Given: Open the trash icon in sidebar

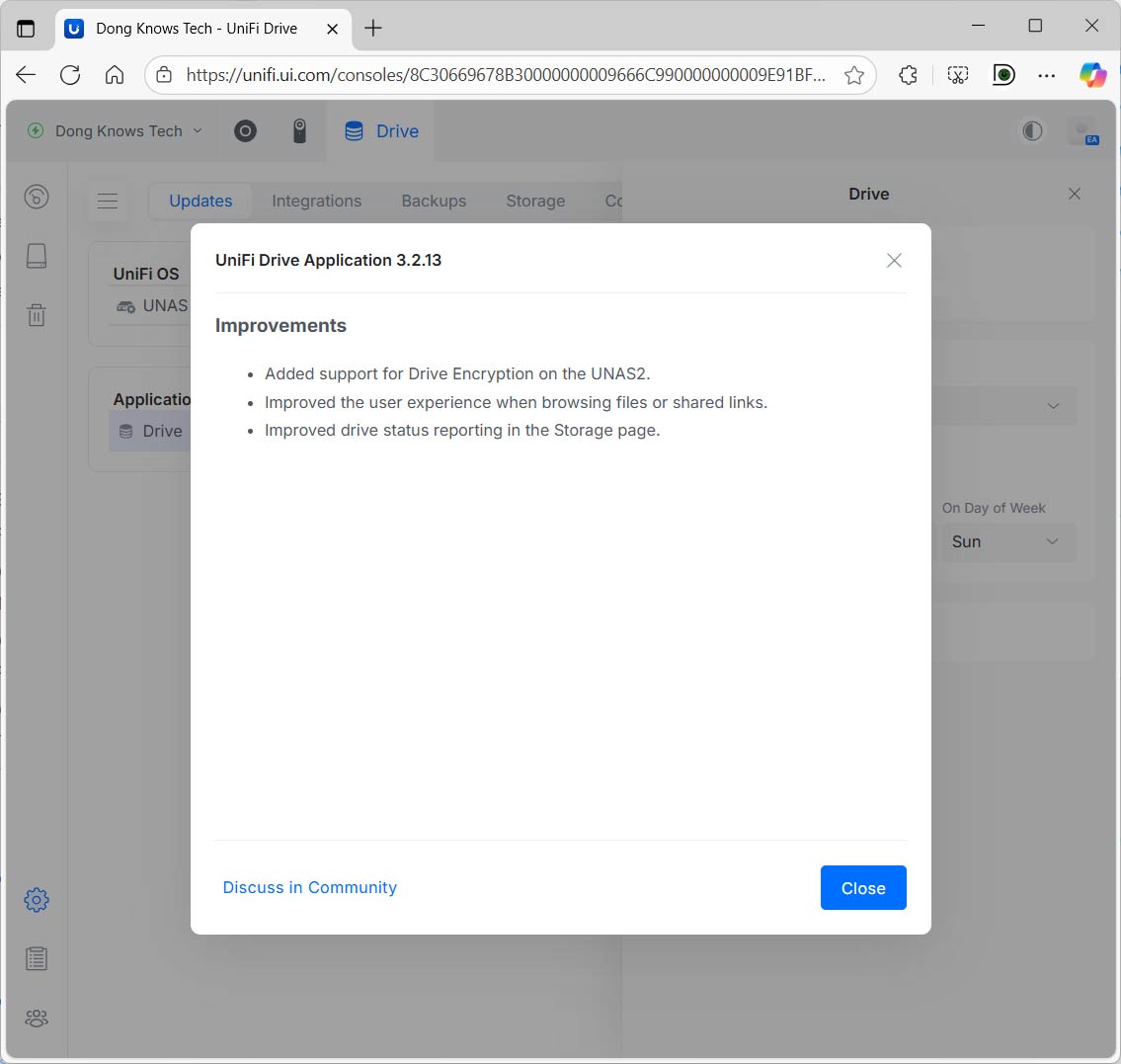Looking at the screenshot, I should 37,315.
